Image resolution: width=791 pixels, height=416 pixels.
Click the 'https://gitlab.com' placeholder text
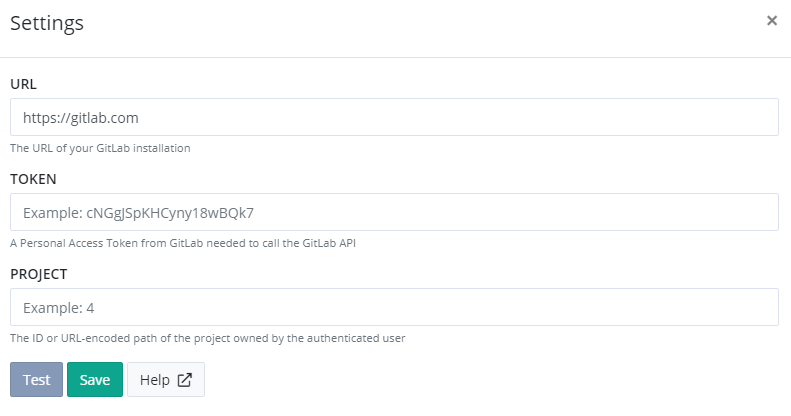pos(81,117)
